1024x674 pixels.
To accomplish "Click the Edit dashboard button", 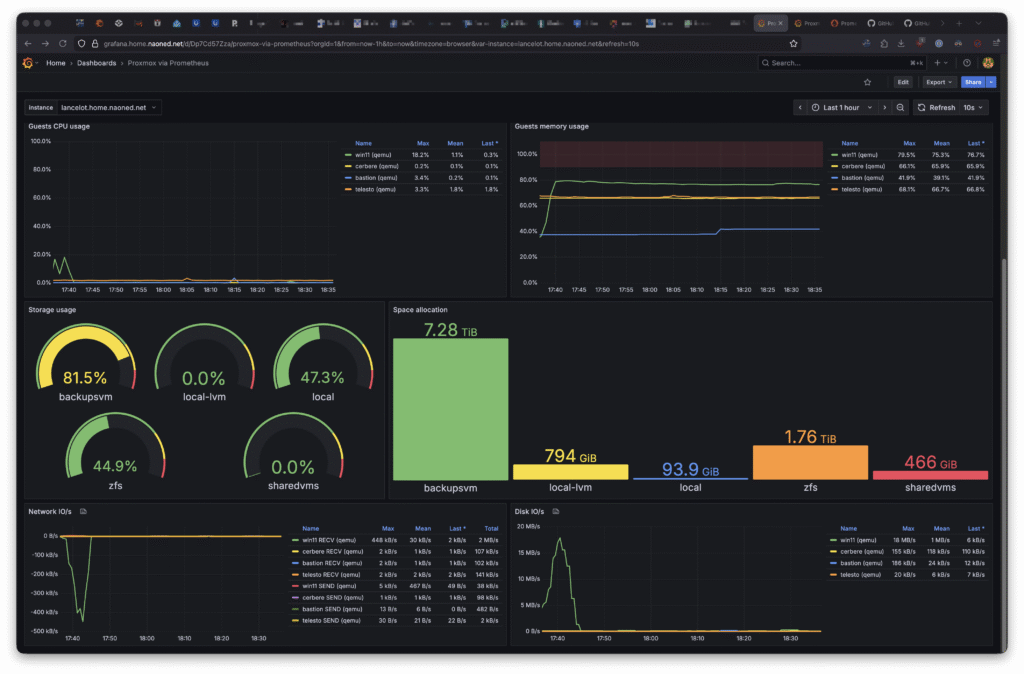I will pyautogui.click(x=903, y=82).
